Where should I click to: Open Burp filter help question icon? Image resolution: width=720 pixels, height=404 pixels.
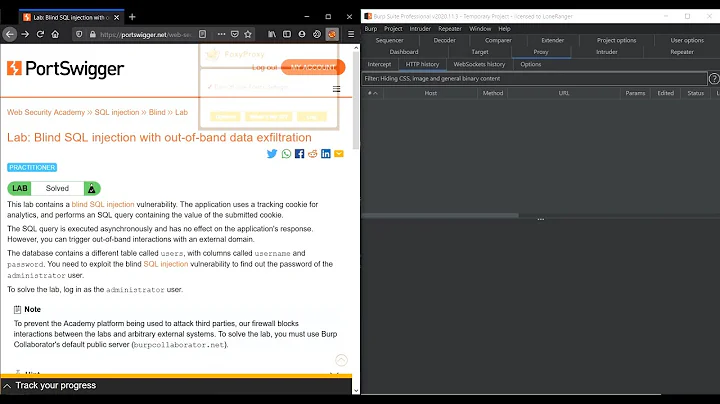pyautogui.click(x=714, y=79)
